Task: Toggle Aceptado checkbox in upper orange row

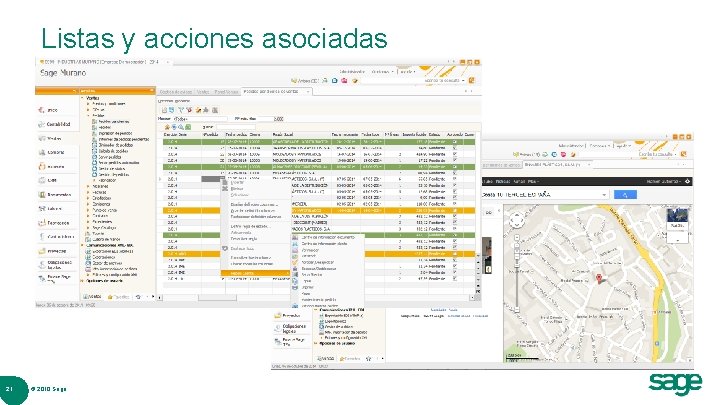Action: (x=455, y=210)
